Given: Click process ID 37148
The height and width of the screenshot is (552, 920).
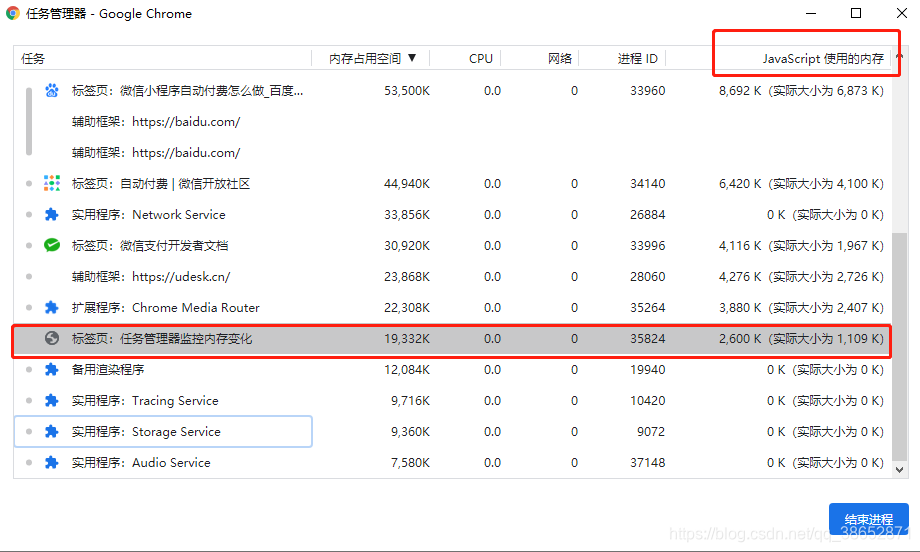Looking at the screenshot, I should [647, 462].
